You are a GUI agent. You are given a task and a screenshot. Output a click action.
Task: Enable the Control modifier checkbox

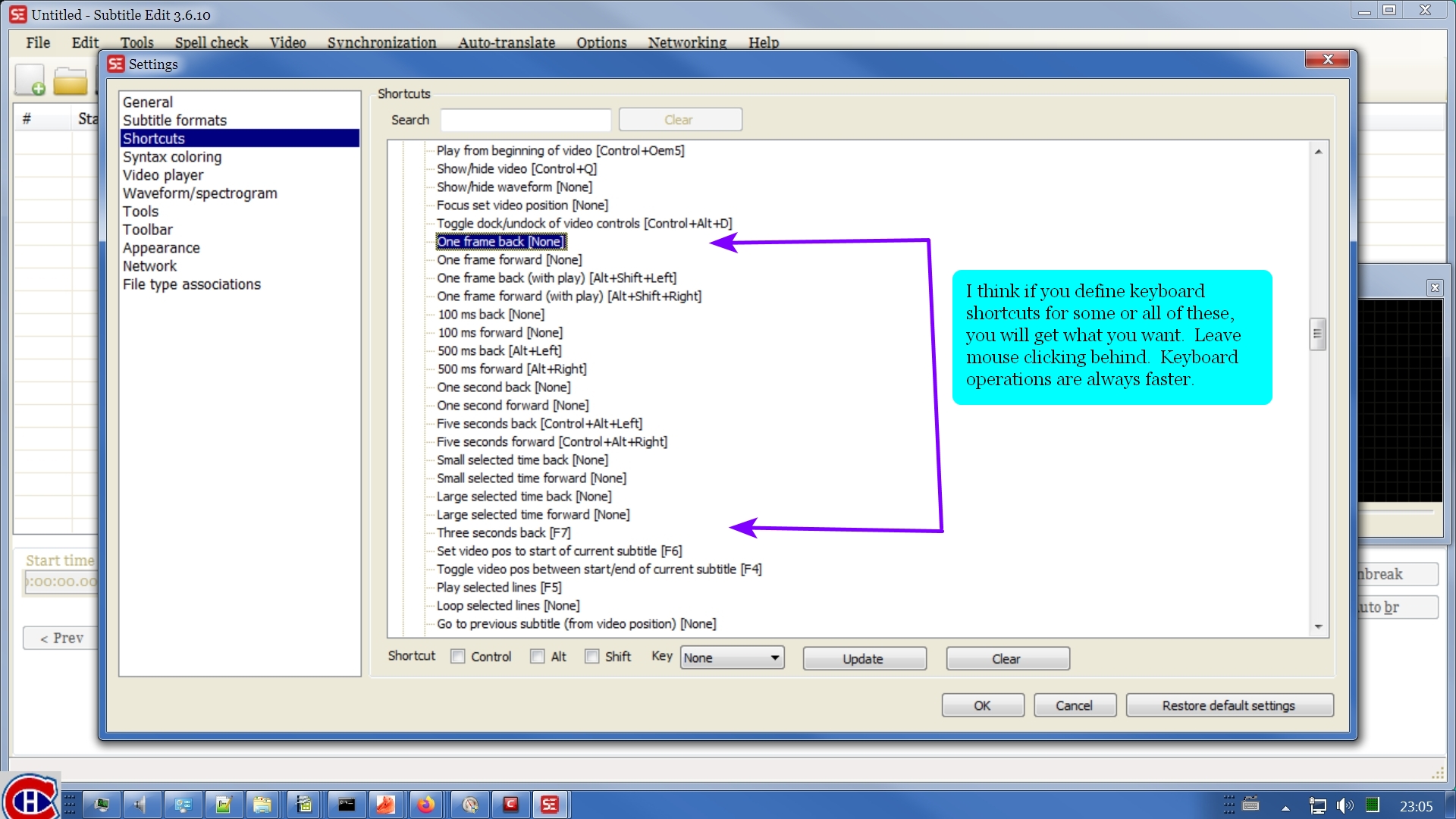(457, 656)
